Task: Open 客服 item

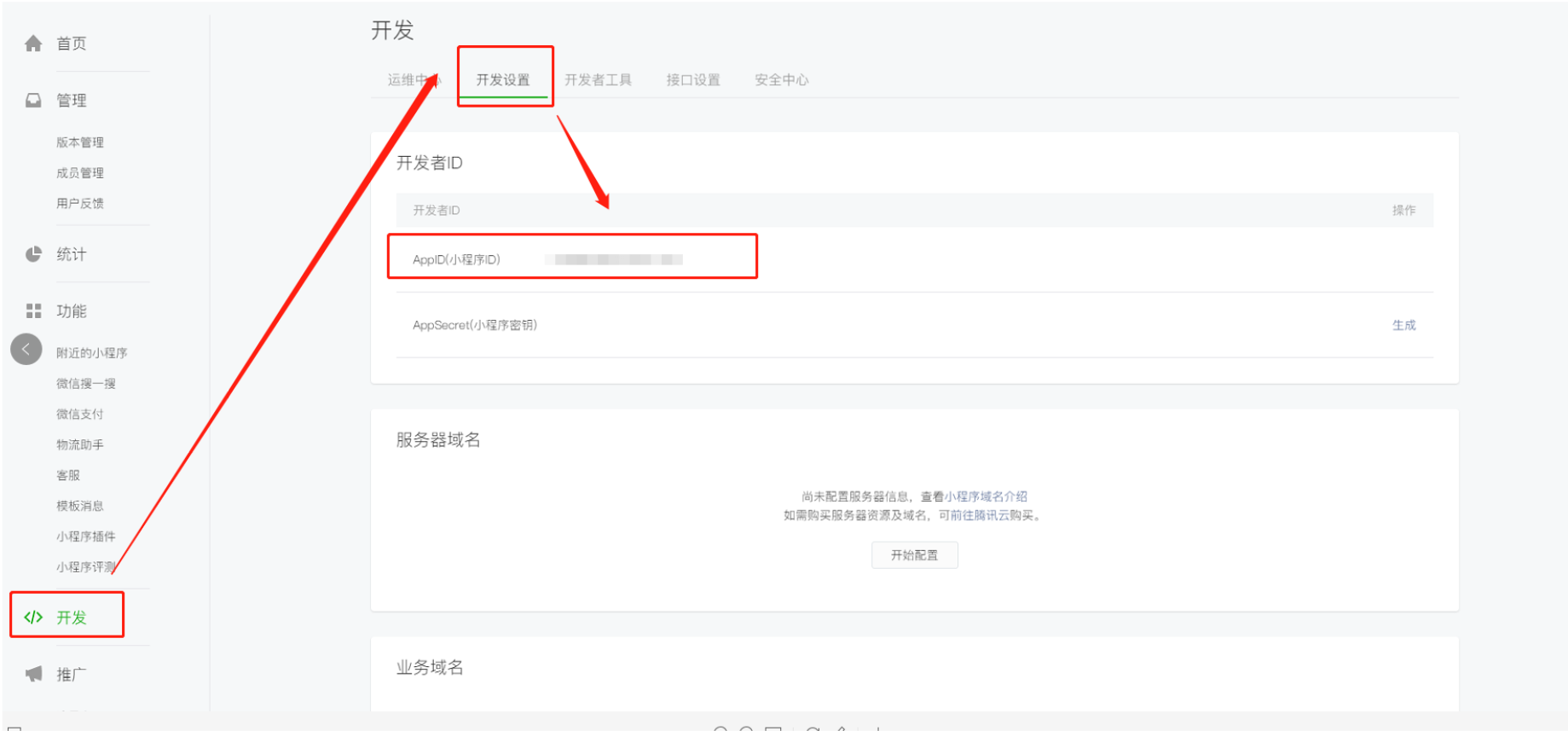Action: (x=68, y=475)
